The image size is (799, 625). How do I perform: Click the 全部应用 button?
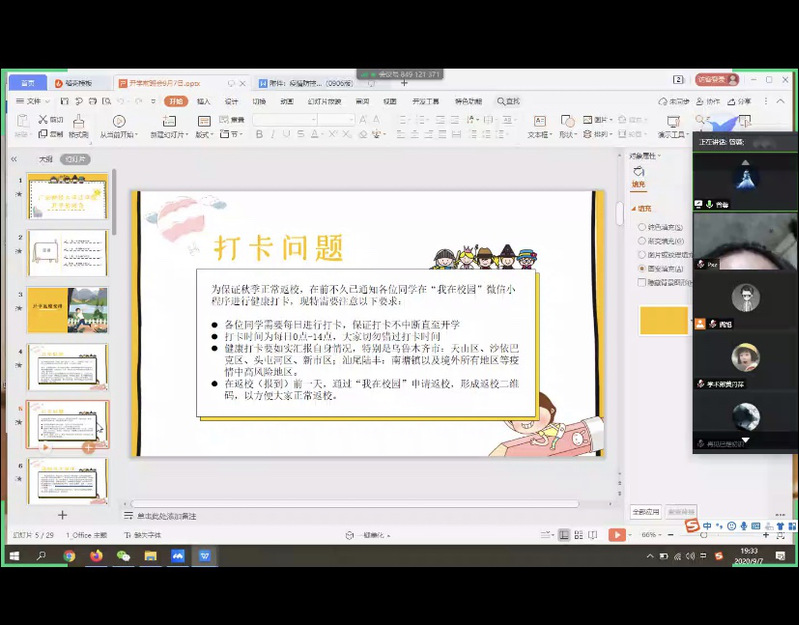[x=646, y=511]
